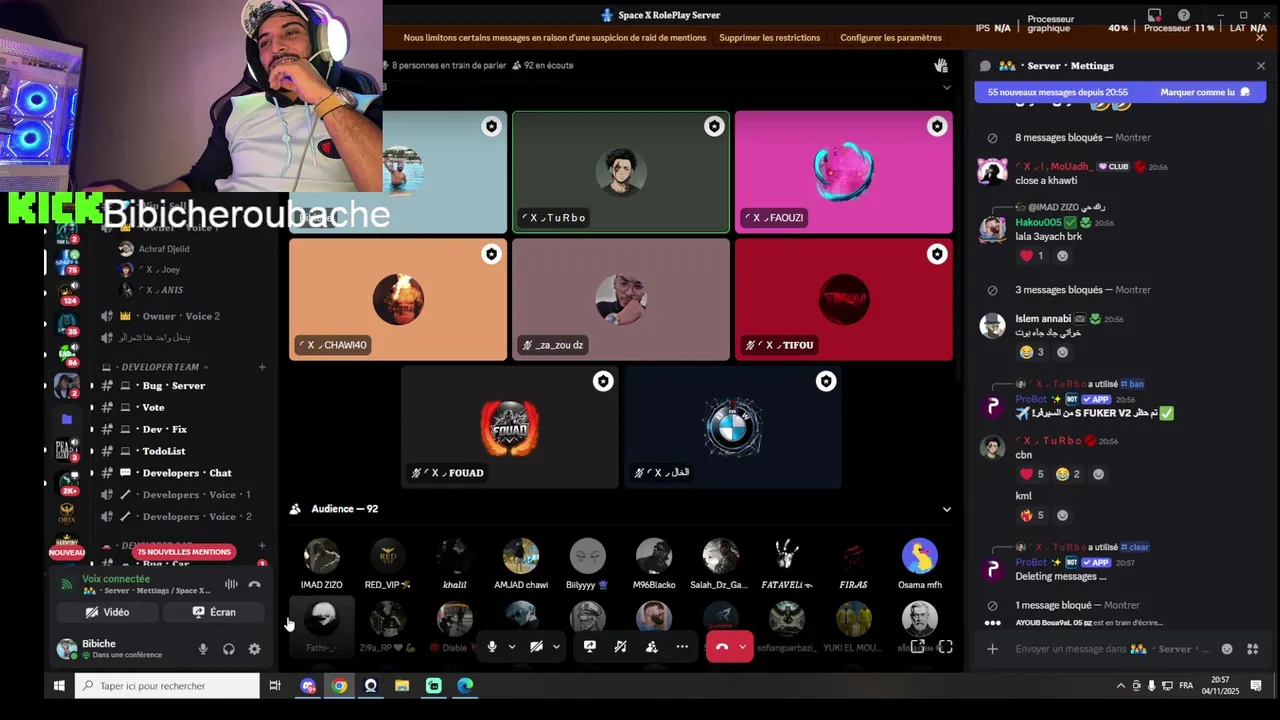The width and height of the screenshot is (1280, 720).
Task: Toggle heart reaction 5 on cbn message
Action: (x=1031, y=474)
